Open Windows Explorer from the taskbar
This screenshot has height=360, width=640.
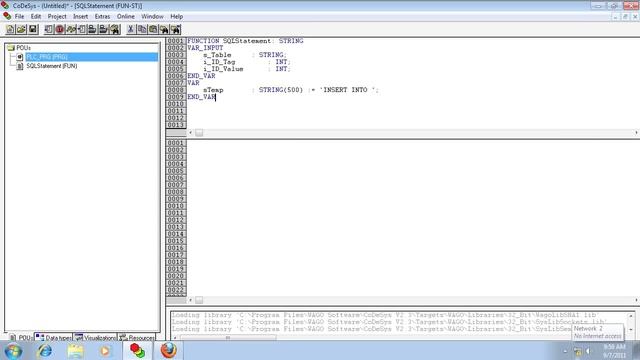pos(76,351)
